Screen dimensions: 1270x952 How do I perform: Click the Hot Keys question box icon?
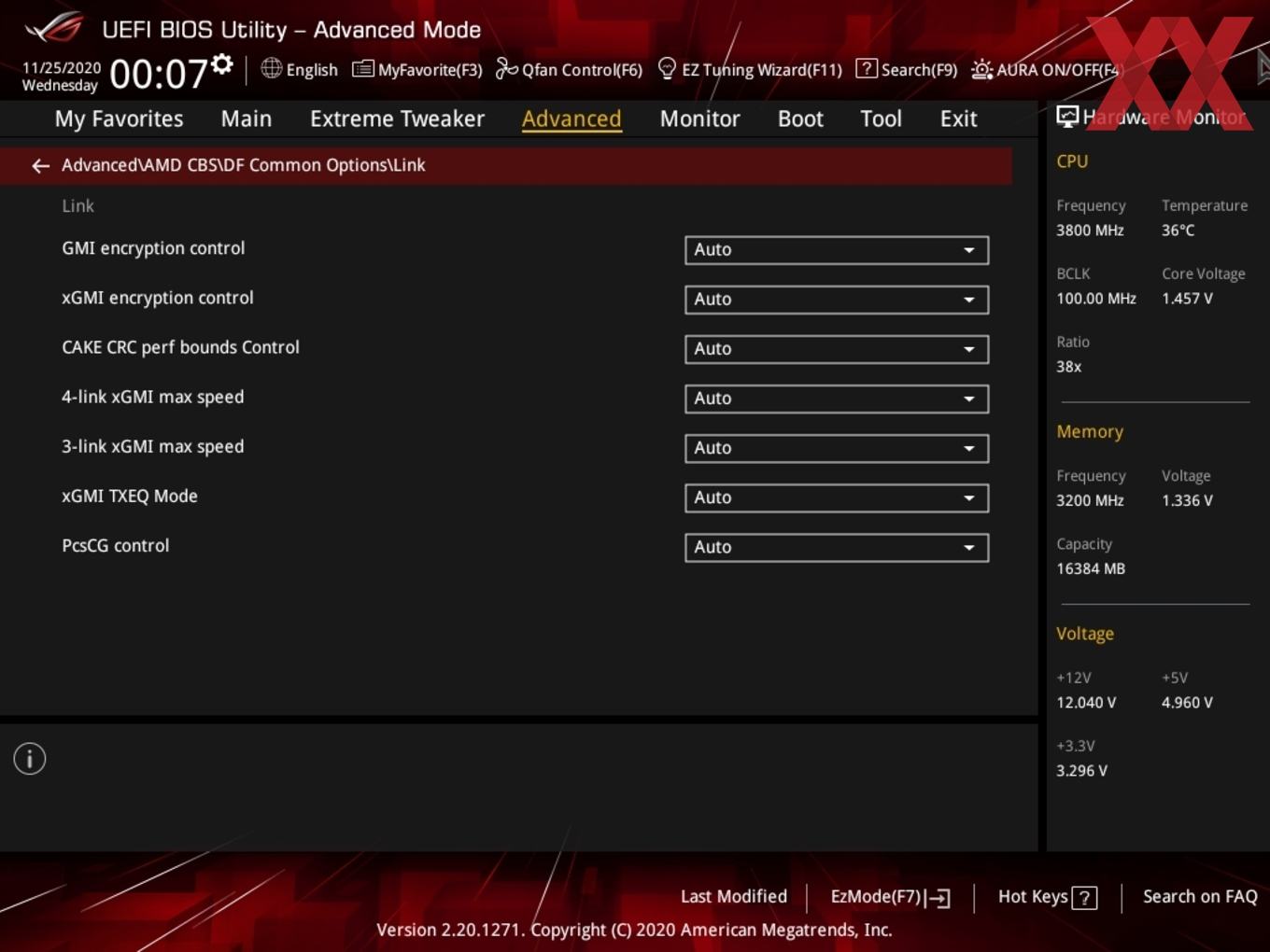[1084, 898]
